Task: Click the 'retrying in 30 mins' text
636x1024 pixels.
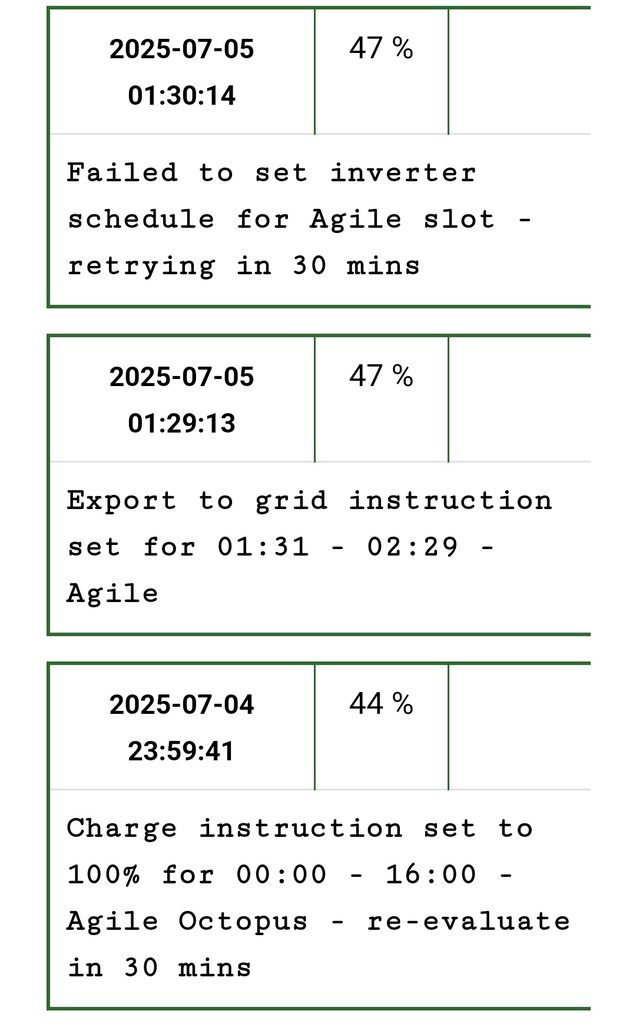Action: coord(243,266)
